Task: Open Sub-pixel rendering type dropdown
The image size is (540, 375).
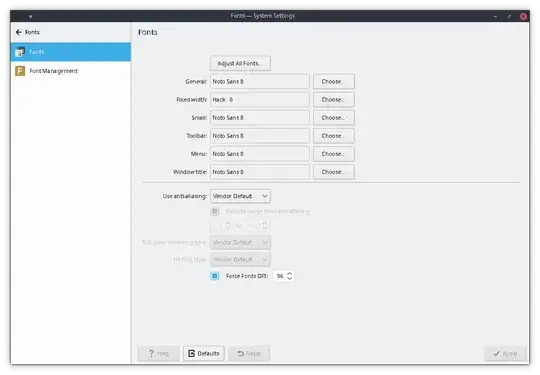Action: click(240, 242)
